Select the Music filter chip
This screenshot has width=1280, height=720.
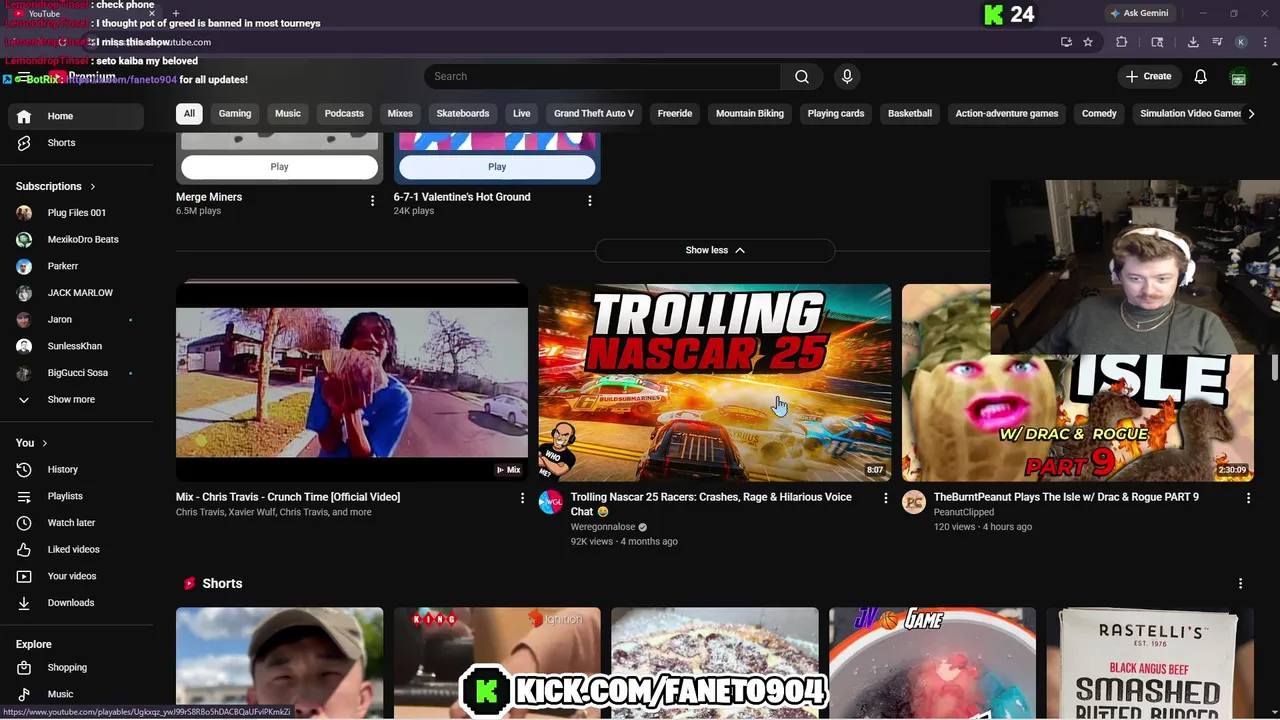[288, 114]
